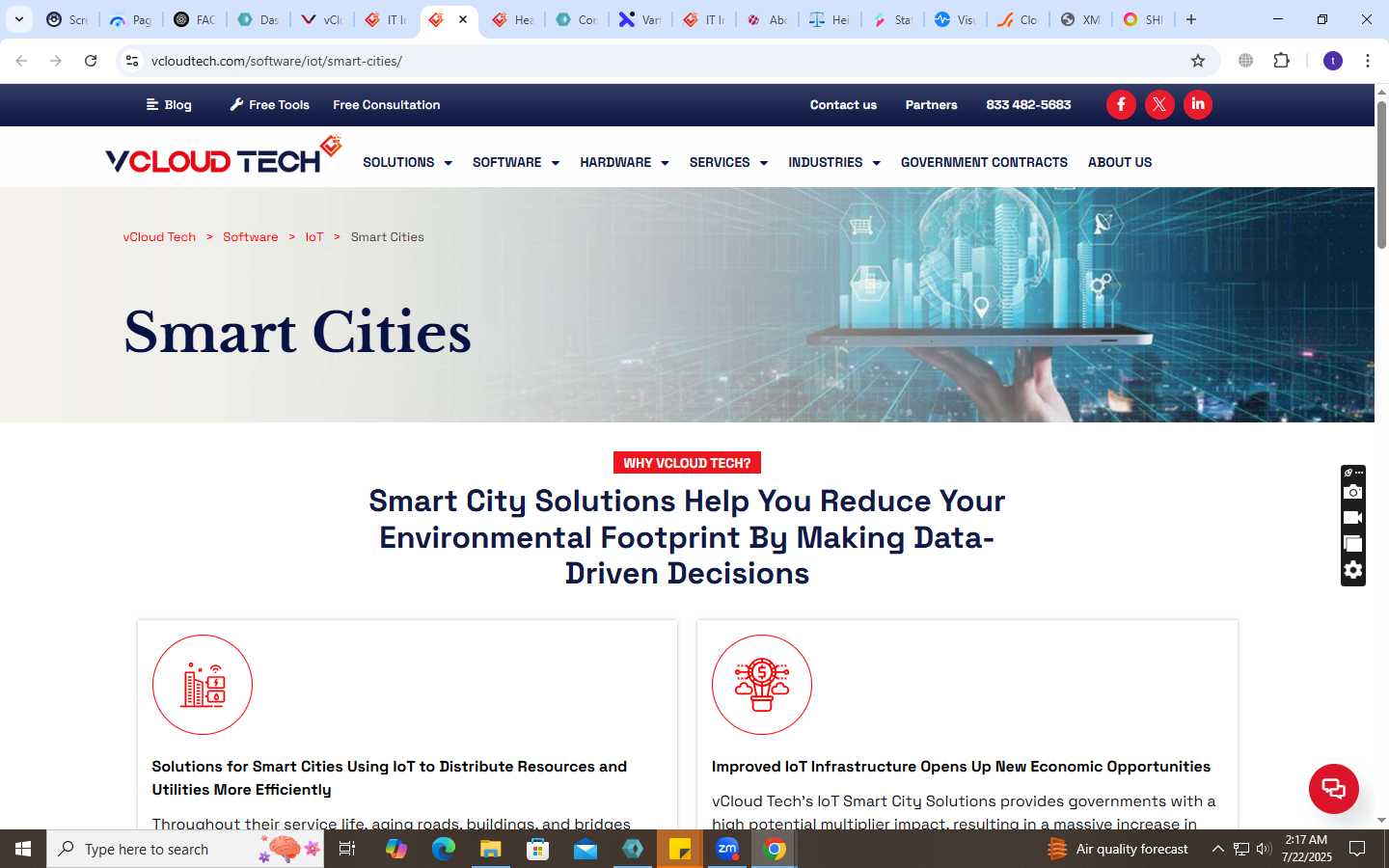Open the tab search dropdown arrow
The width and height of the screenshot is (1389, 868).
point(19,19)
